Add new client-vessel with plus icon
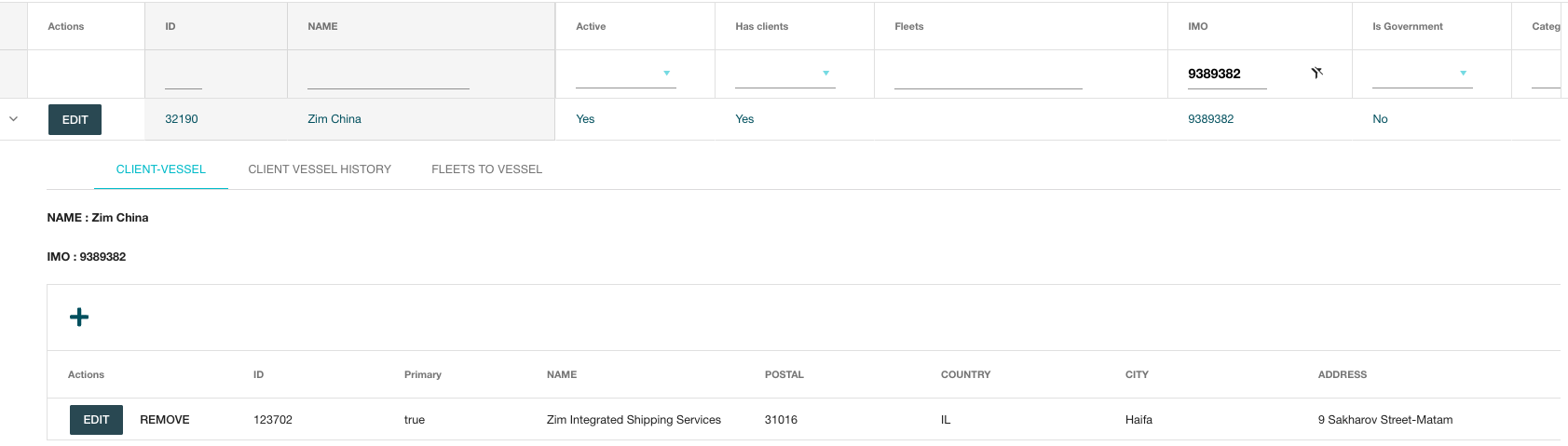Image resolution: width=1568 pixels, height=446 pixels. pyautogui.click(x=79, y=318)
